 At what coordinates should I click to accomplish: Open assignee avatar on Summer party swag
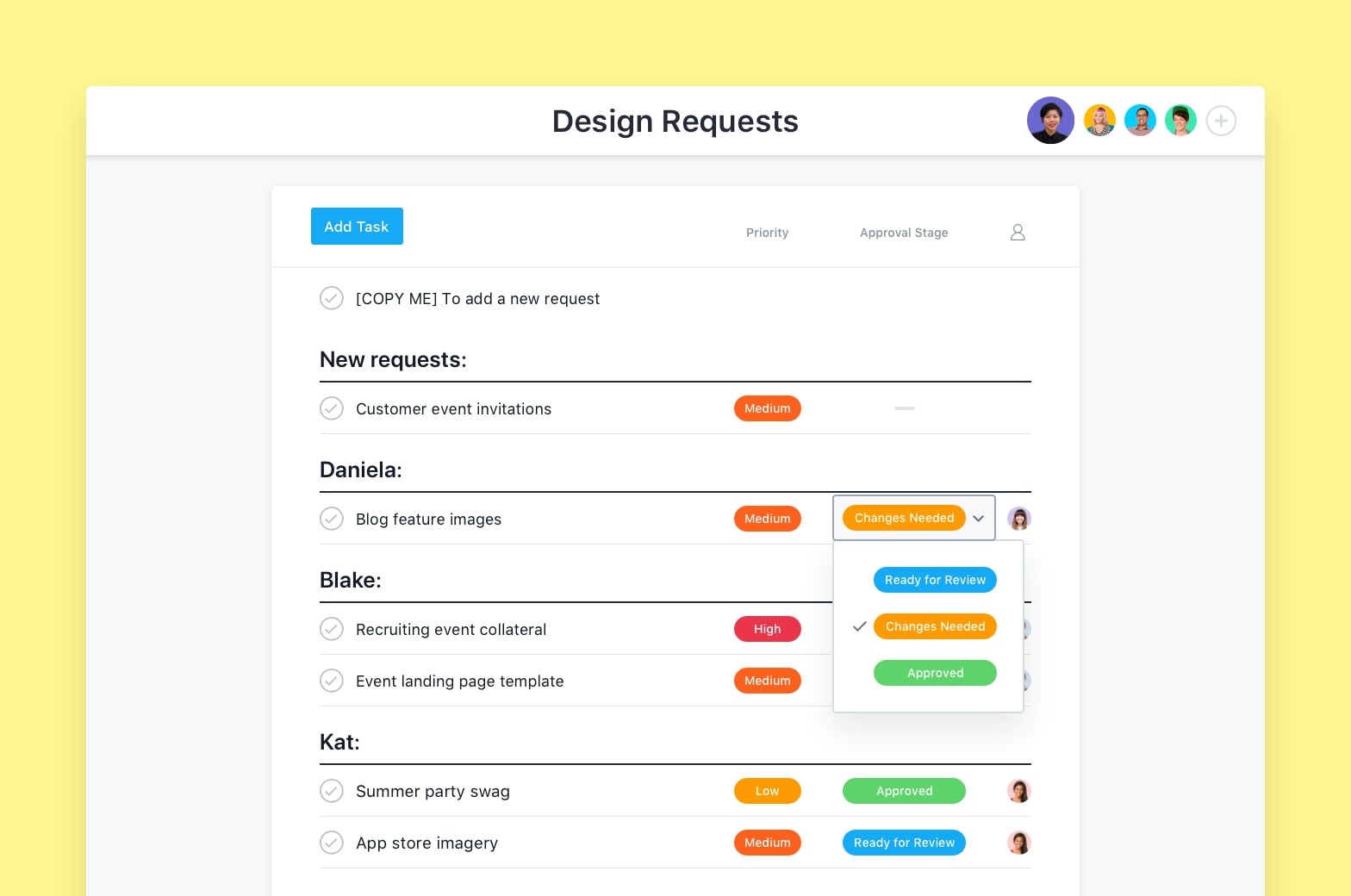coord(1019,791)
